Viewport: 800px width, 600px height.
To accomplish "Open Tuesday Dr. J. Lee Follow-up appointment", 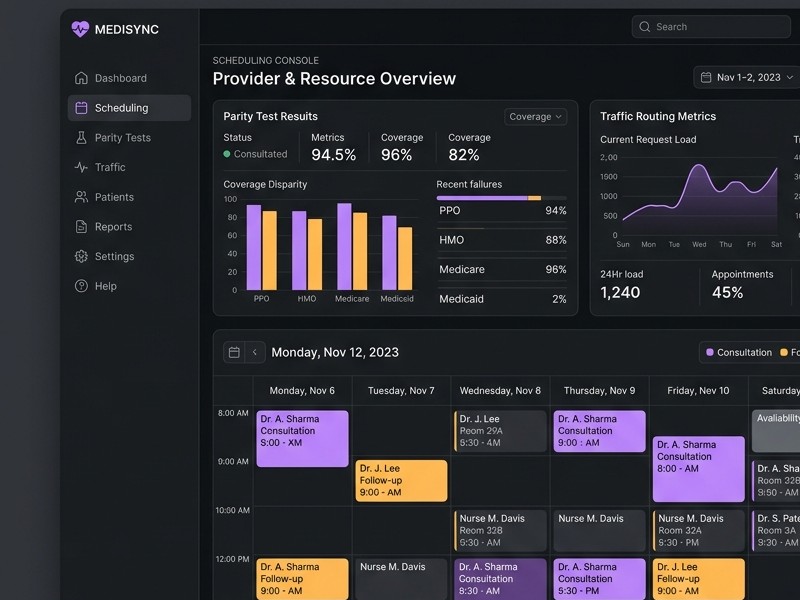I will [x=402, y=481].
